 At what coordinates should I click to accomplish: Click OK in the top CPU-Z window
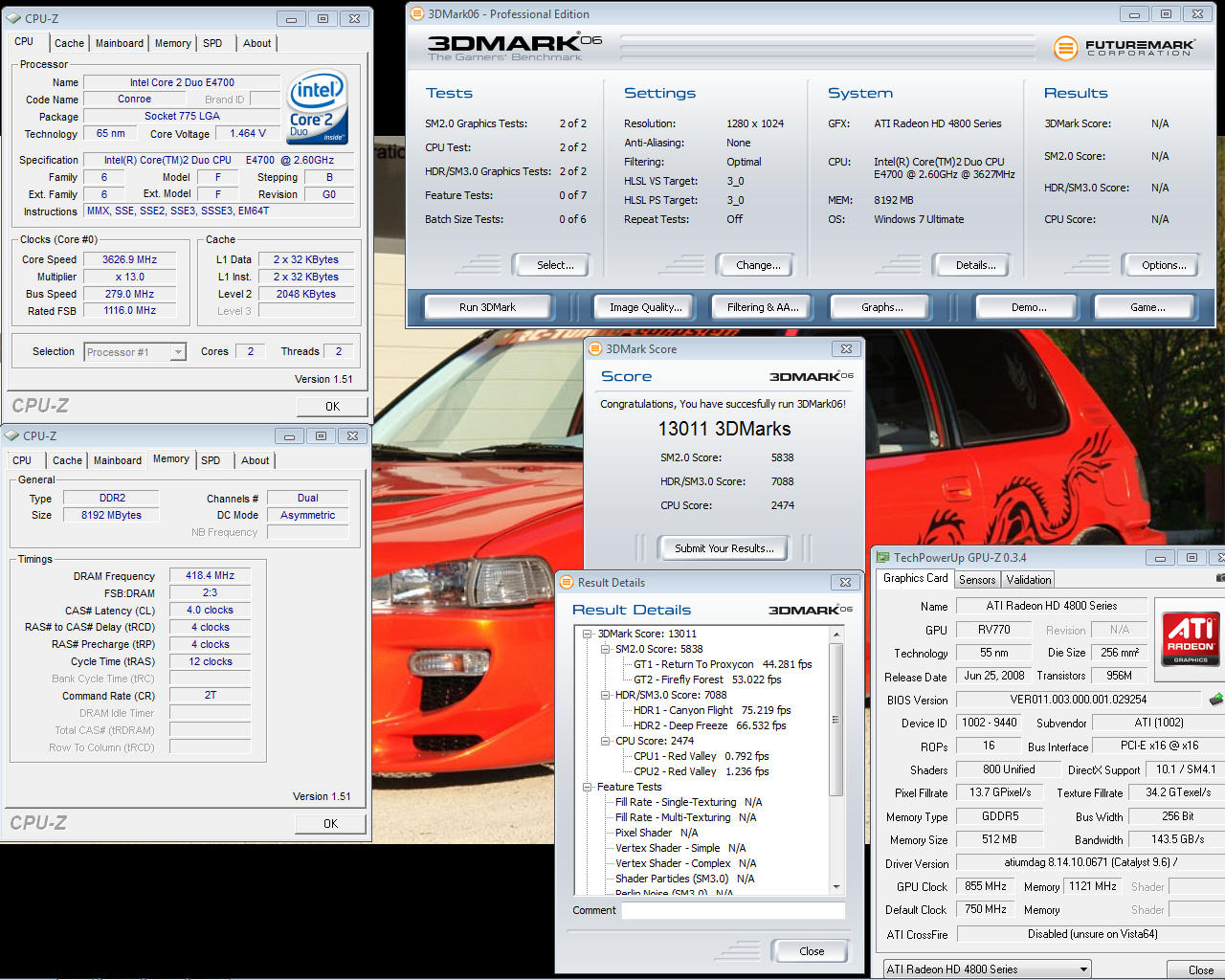coord(332,407)
